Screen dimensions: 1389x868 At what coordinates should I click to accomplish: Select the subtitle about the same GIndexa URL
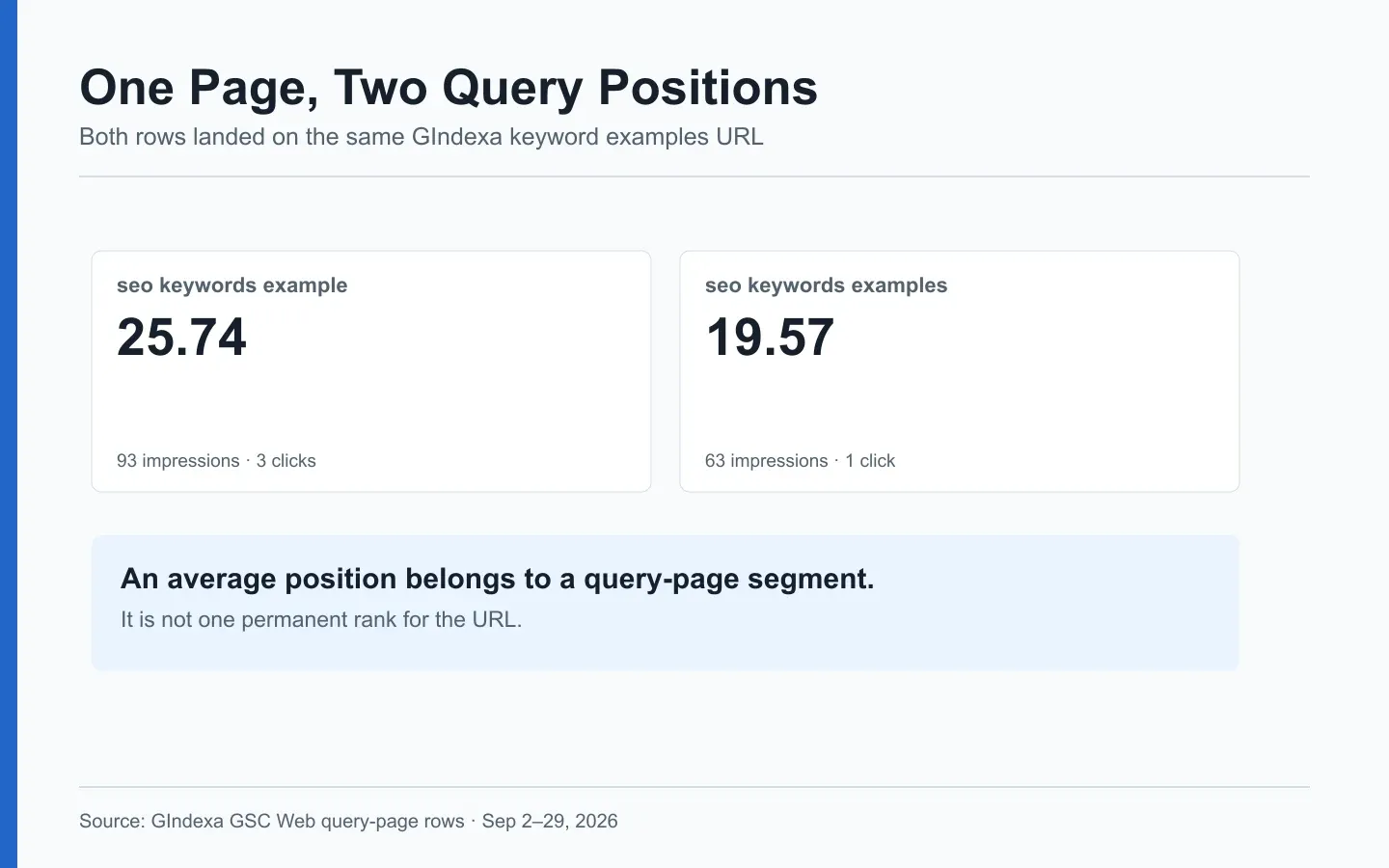pyautogui.click(x=422, y=137)
